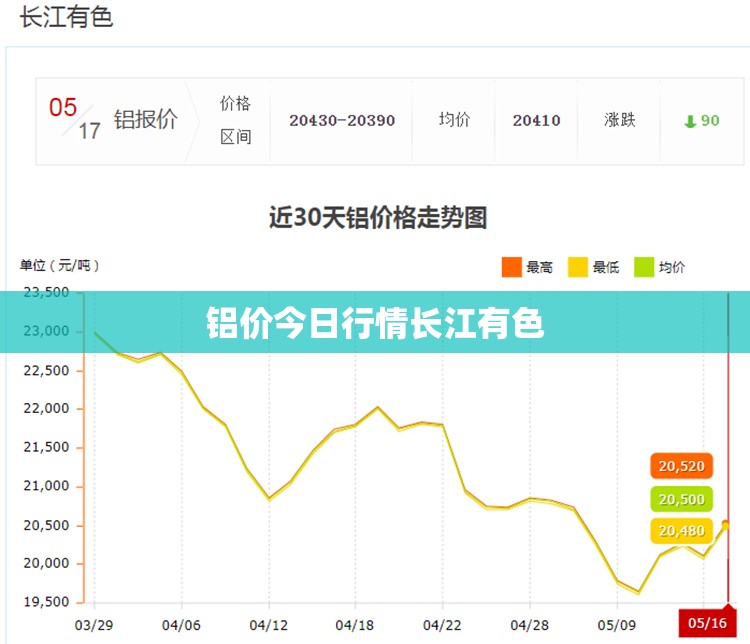Click the orange 20,520 tooltip label
The image size is (750, 644).
pos(682,466)
